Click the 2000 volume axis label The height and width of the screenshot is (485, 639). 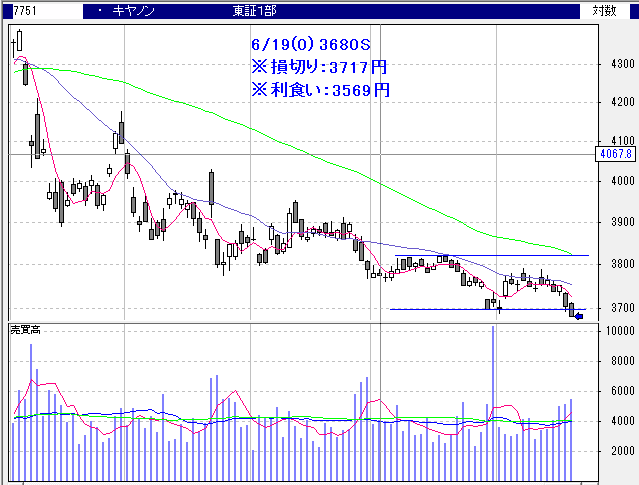click(613, 452)
